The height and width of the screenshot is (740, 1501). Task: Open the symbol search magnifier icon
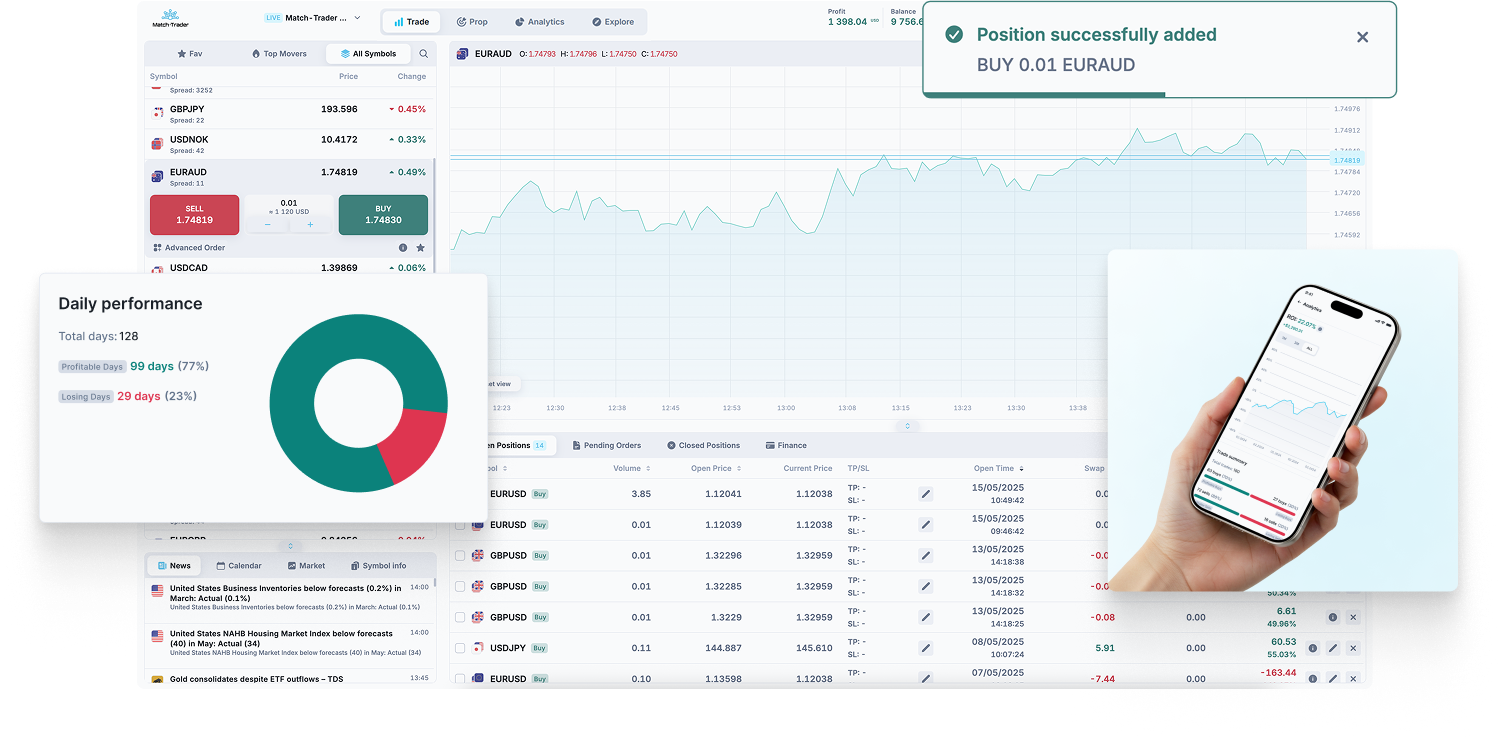click(x=423, y=54)
